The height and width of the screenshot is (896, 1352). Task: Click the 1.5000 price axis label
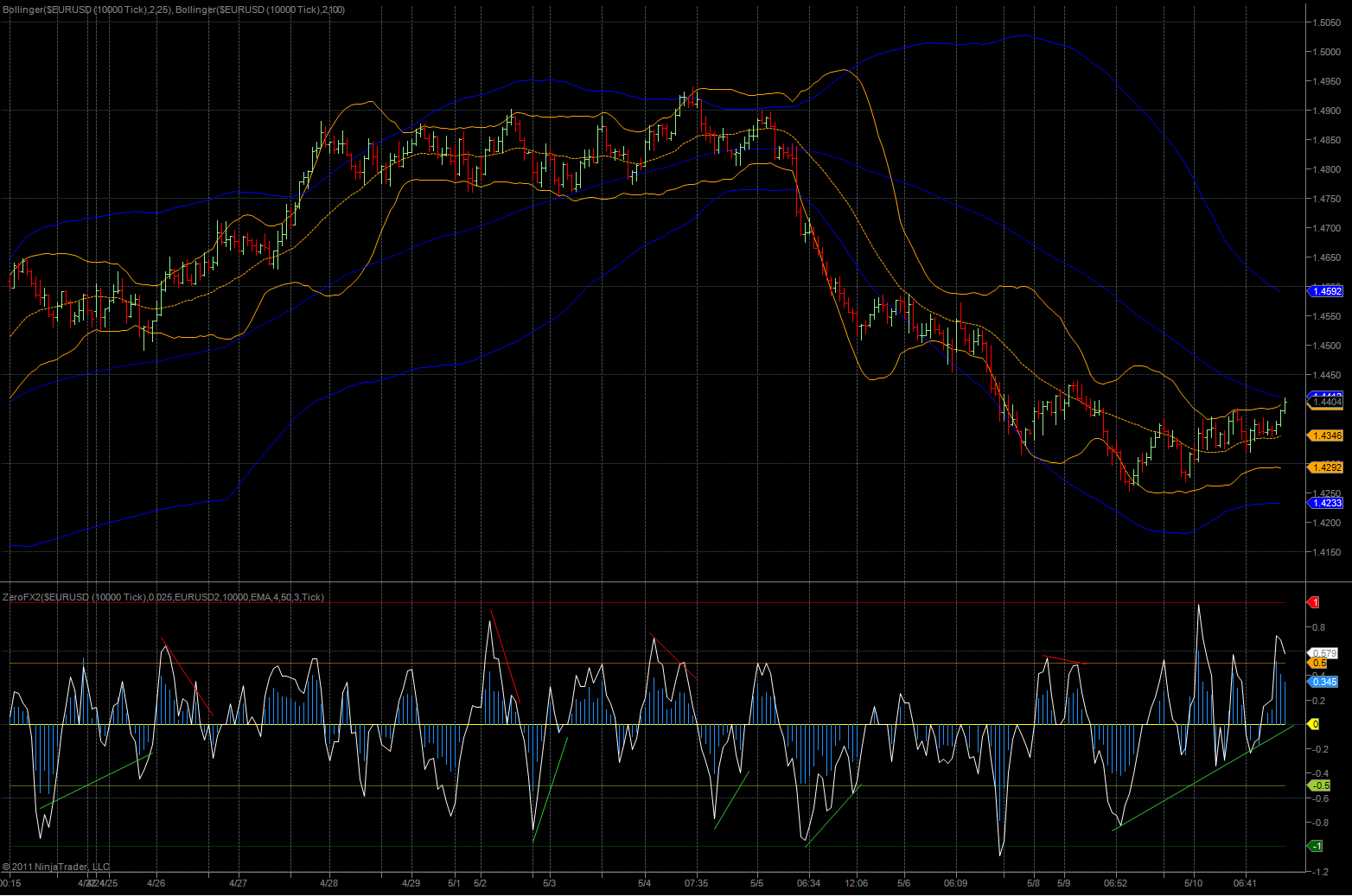[x=1327, y=52]
